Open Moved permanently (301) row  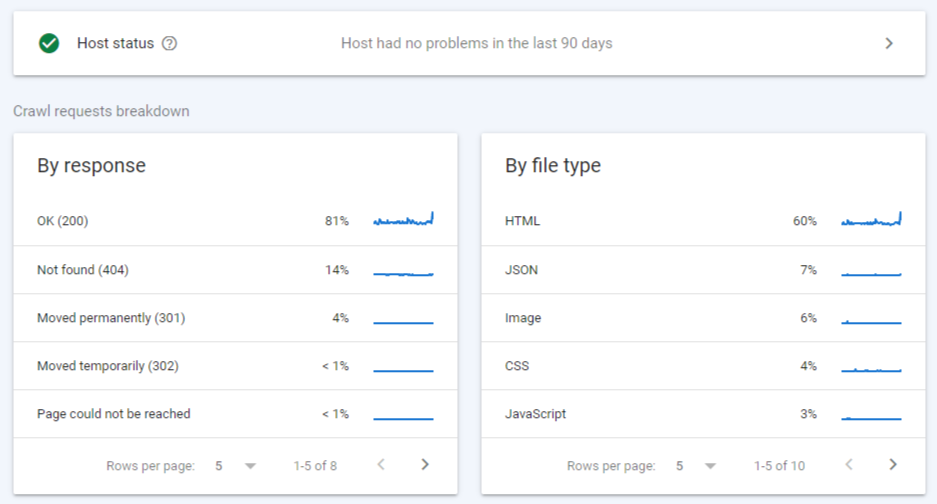111,318
